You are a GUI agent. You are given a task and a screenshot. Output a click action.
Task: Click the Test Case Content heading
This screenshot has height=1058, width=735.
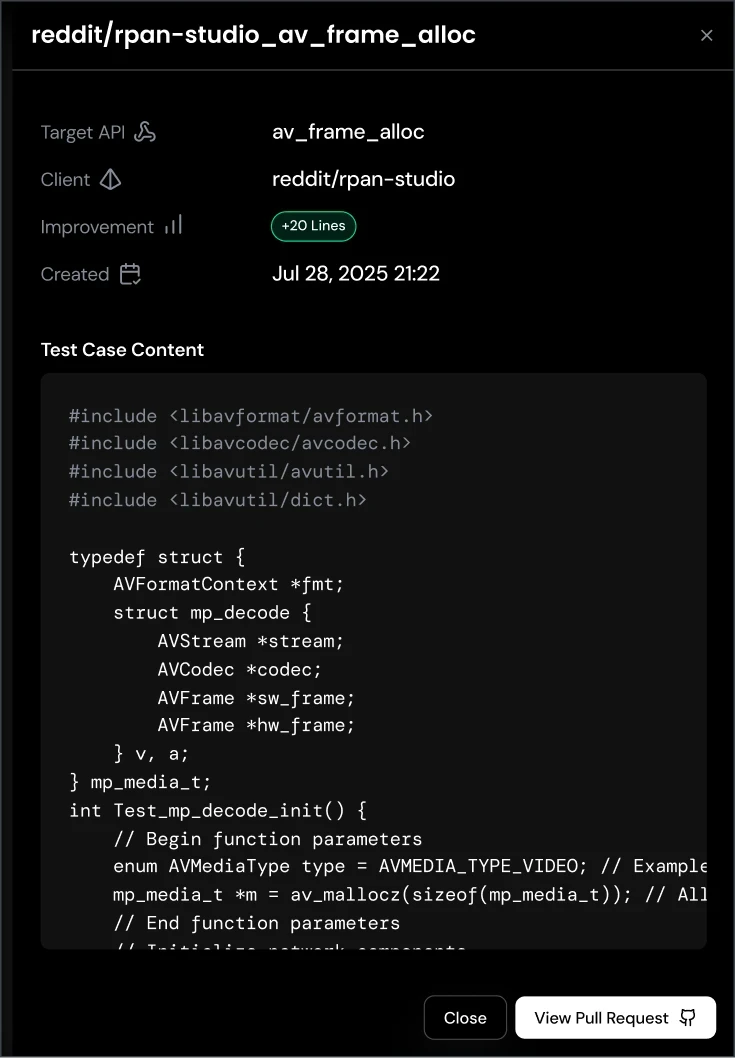click(x=122, y=350)
